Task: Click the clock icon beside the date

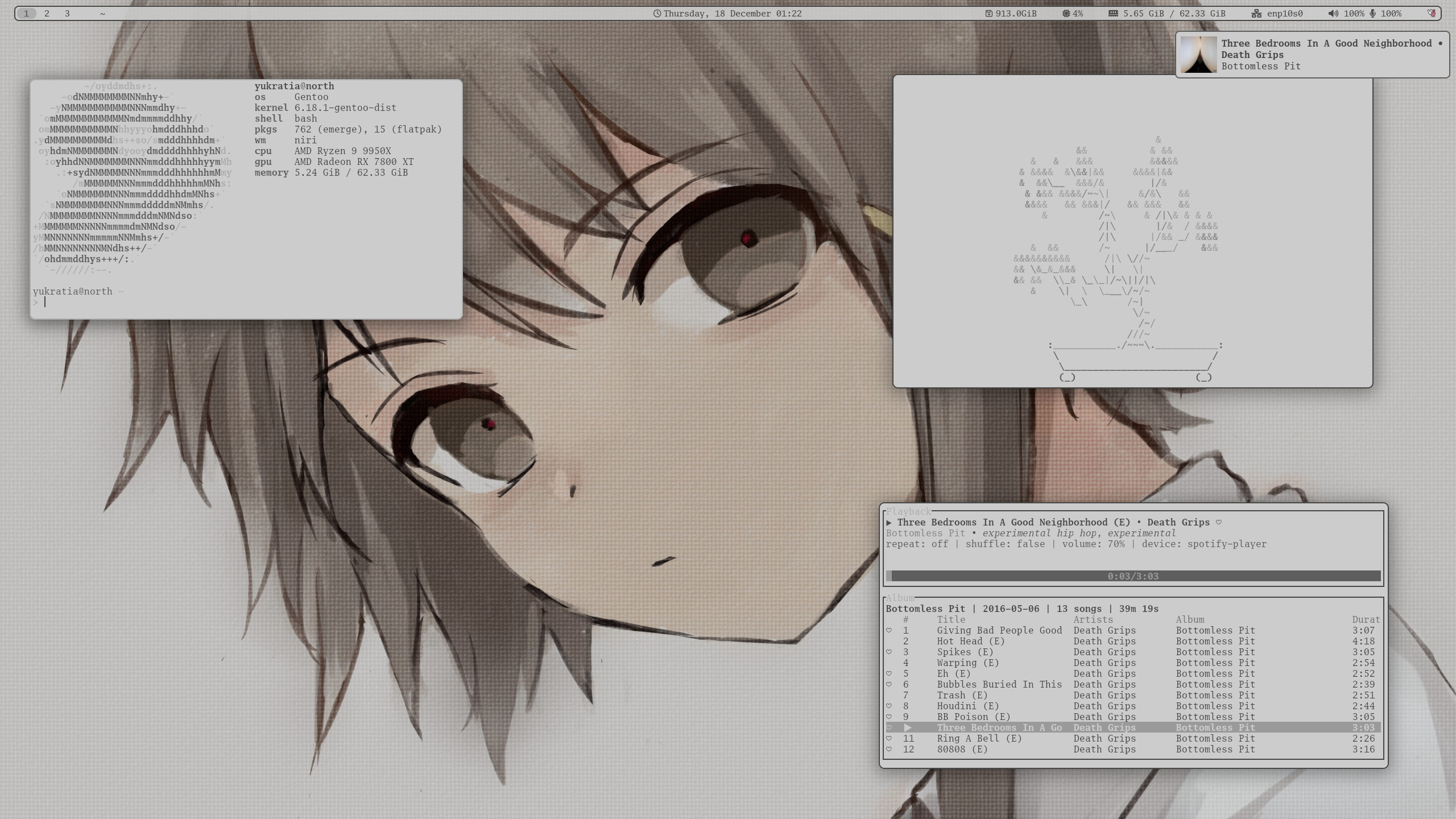Action: tap(657, 14)
